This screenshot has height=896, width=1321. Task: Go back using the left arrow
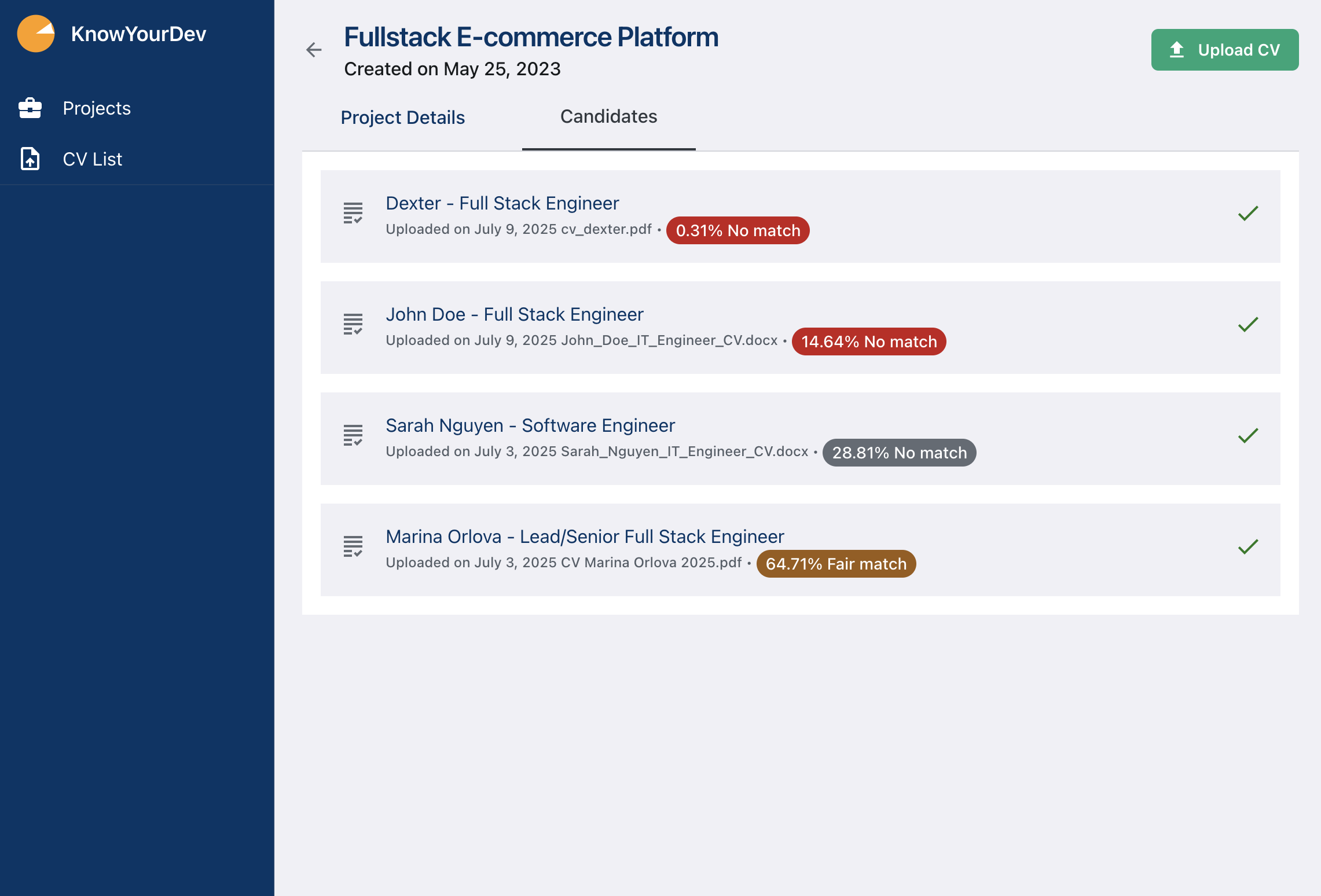pyautogui.click(x=314, y=50)
